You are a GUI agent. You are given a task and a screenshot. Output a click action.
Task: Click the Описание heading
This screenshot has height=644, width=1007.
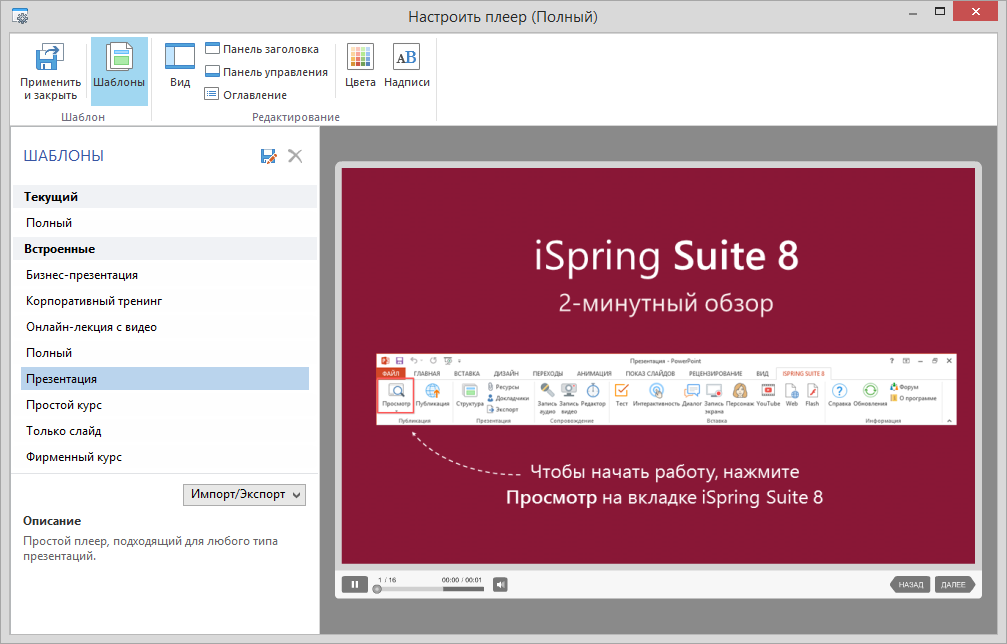tap(52, 521)
